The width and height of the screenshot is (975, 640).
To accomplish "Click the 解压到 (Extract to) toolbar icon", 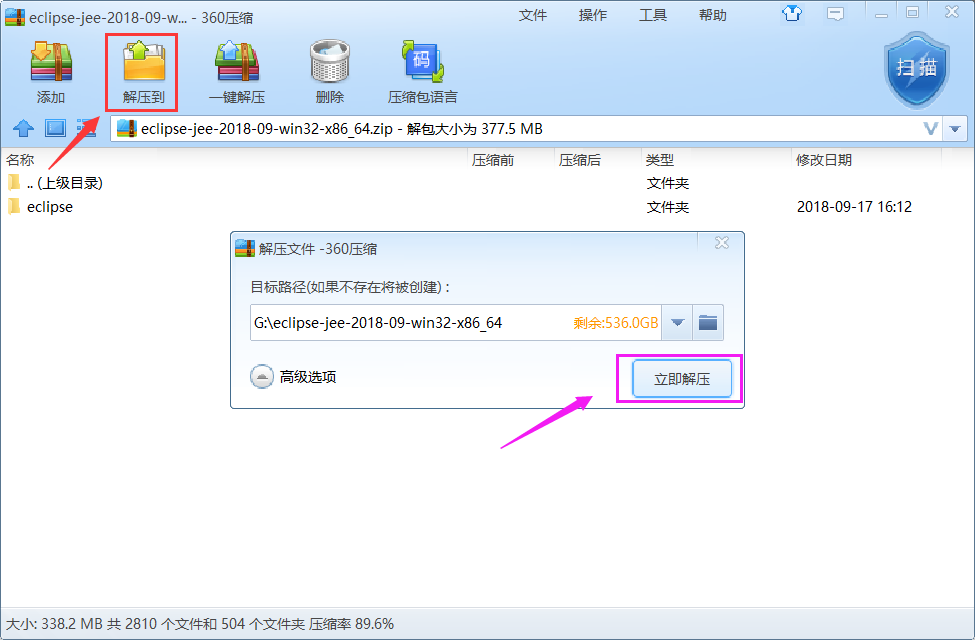I will click(x=144, y=72).
